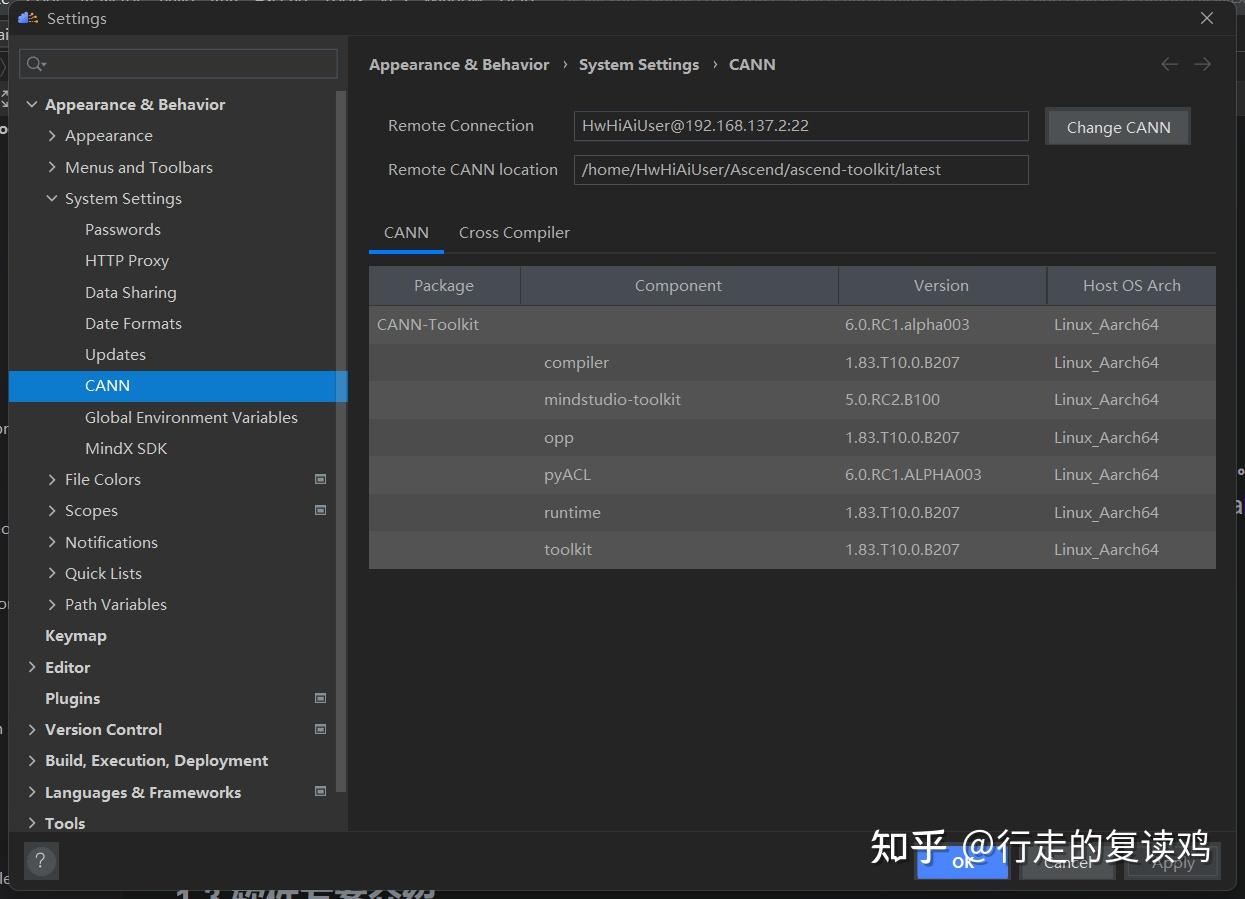This screenshot has width=1245, height=899.
Task: Click the project-level icon beside Version Control
Action: click(320, 729)
